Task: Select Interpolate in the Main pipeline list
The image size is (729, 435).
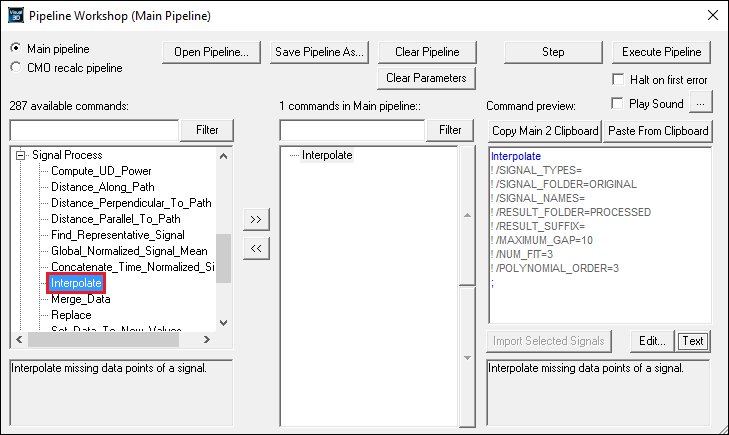Action: pos(327,155)
